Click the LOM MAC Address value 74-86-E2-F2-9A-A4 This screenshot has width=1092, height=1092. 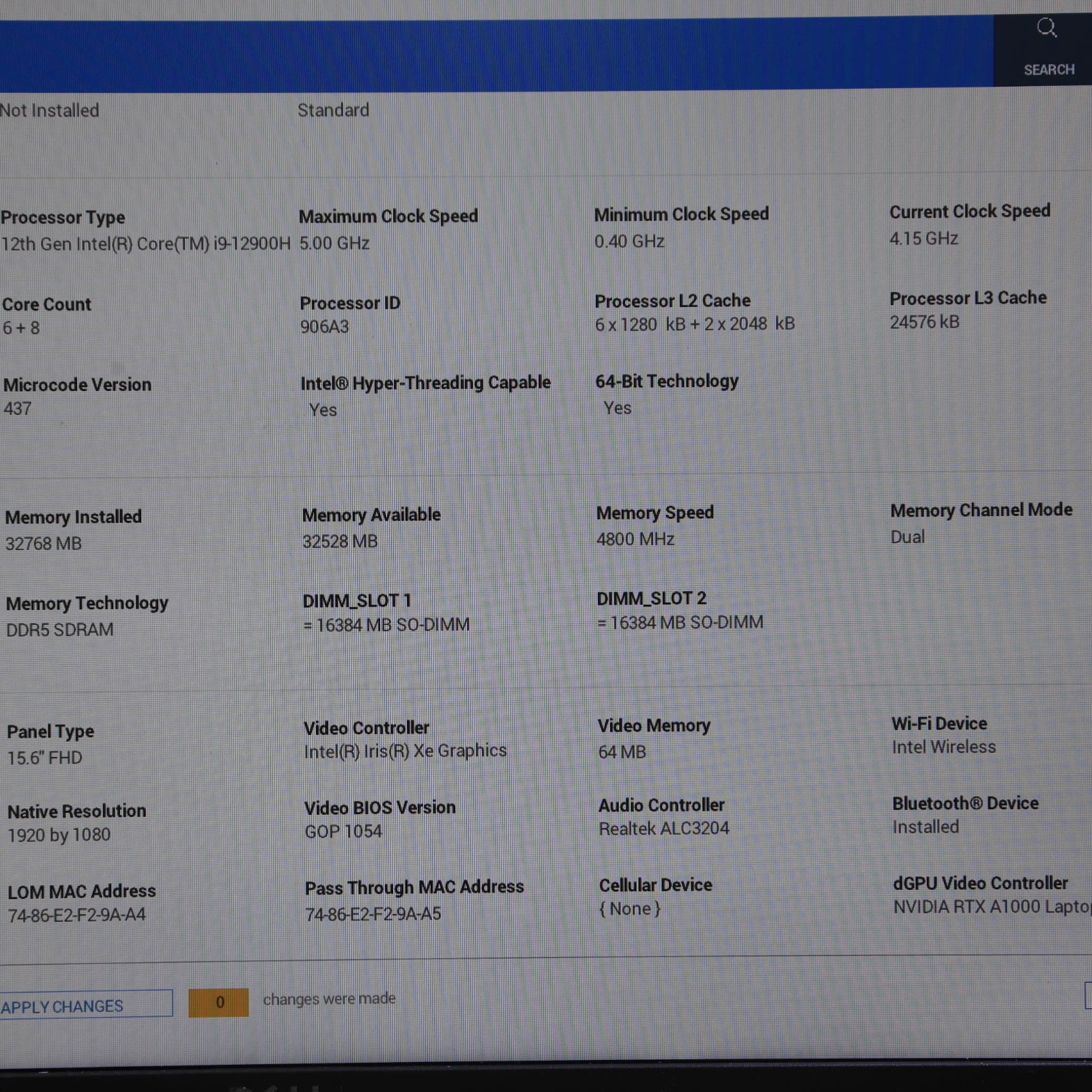click(77, 915)
